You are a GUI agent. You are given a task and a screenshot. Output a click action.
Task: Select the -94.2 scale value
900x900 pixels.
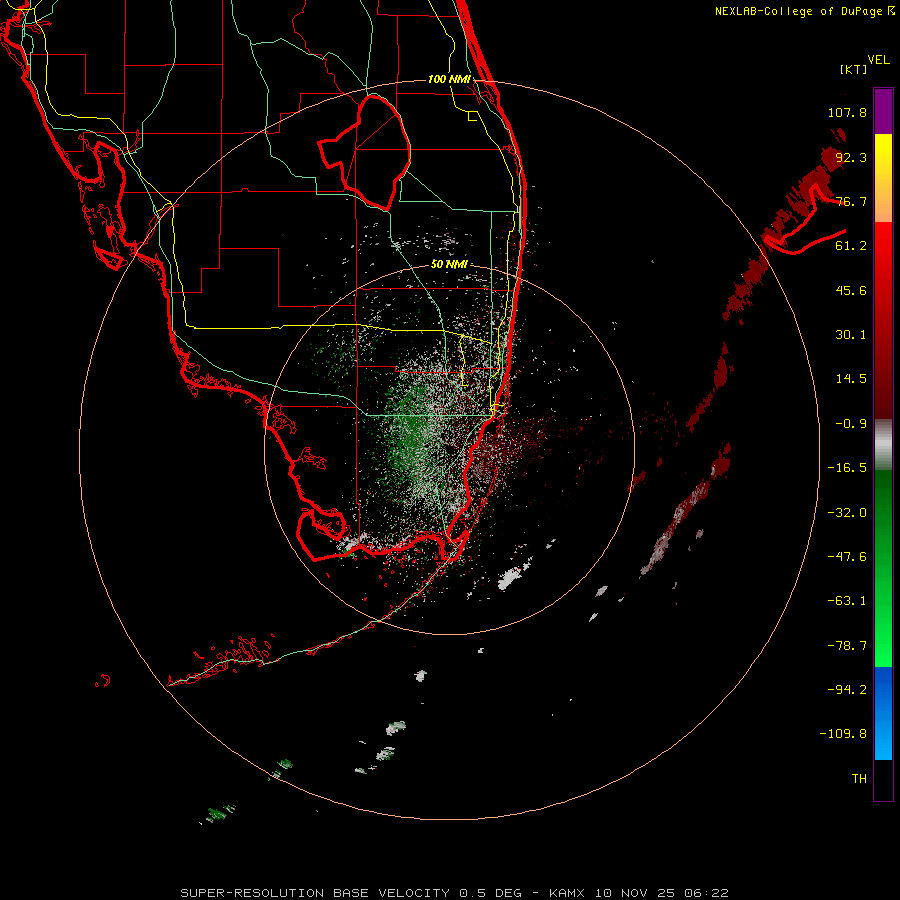point(847,689)
